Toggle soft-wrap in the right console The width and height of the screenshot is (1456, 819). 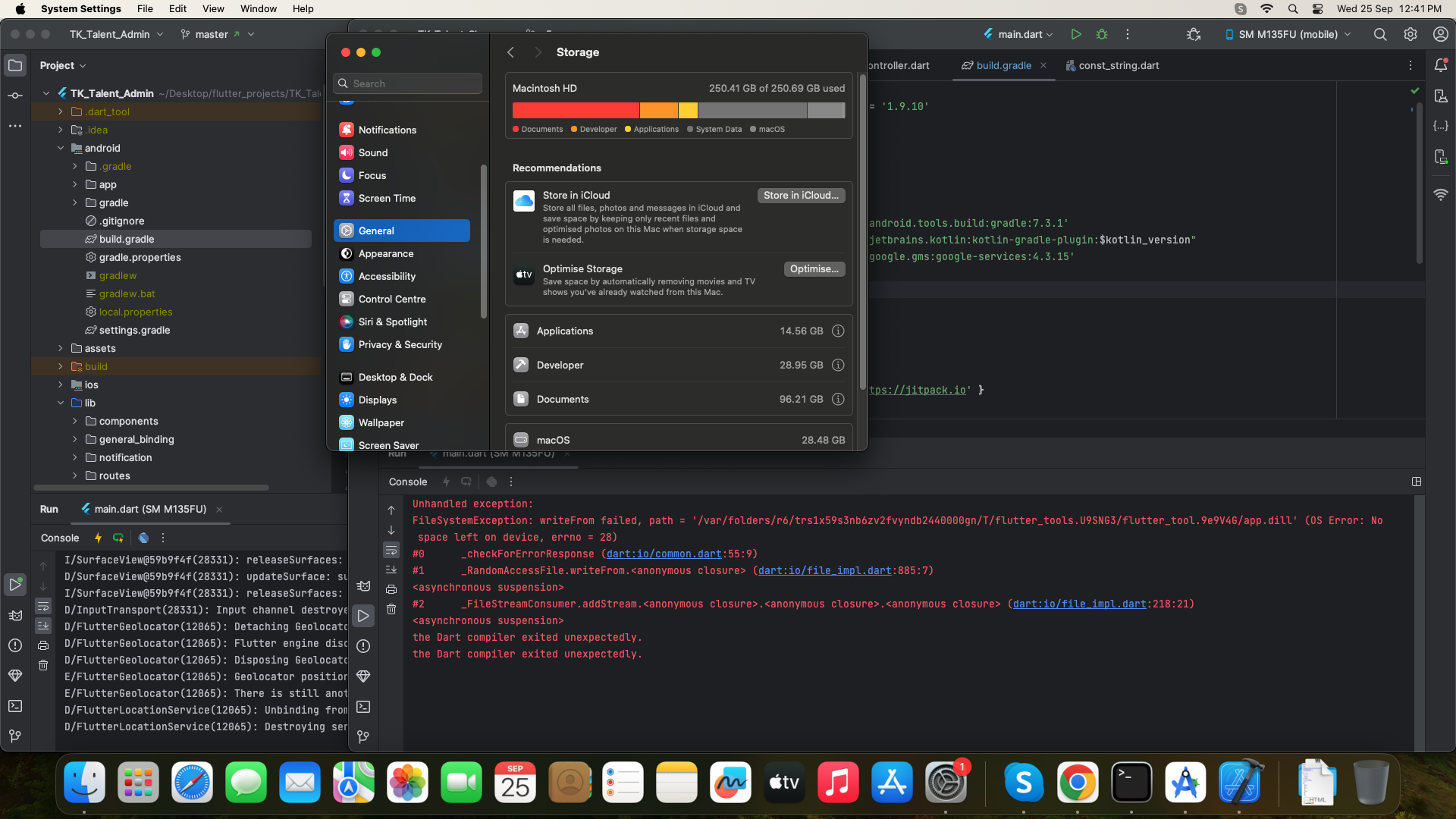pyautogui.click(x=391, y=550)
